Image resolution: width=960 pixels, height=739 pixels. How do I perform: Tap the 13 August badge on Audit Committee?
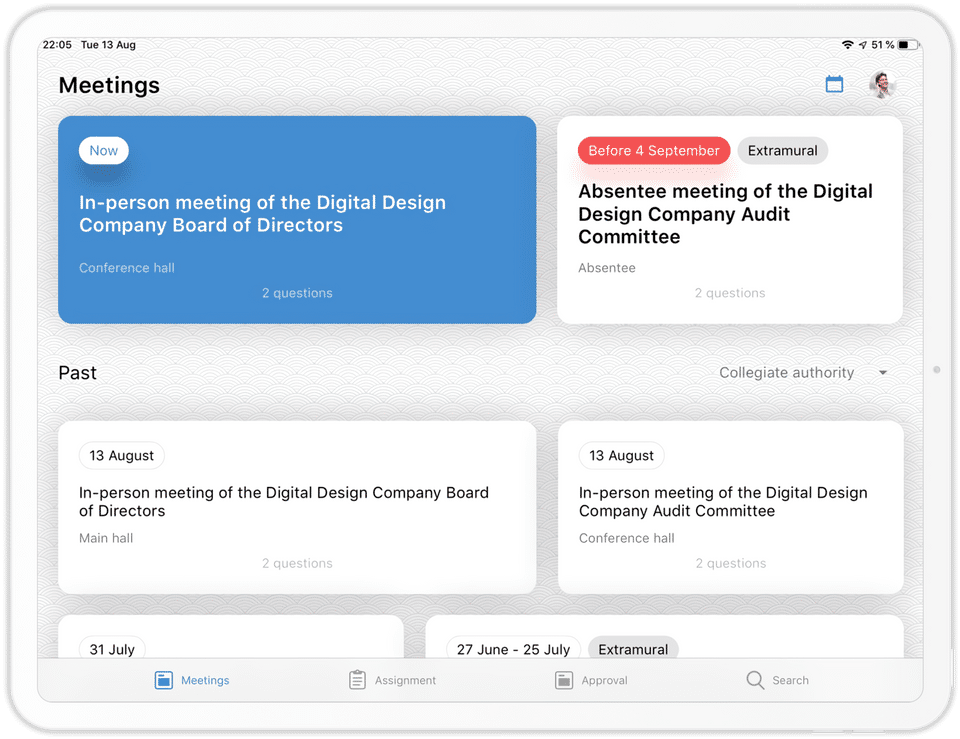pyautogui.click(x=621, y=456)
